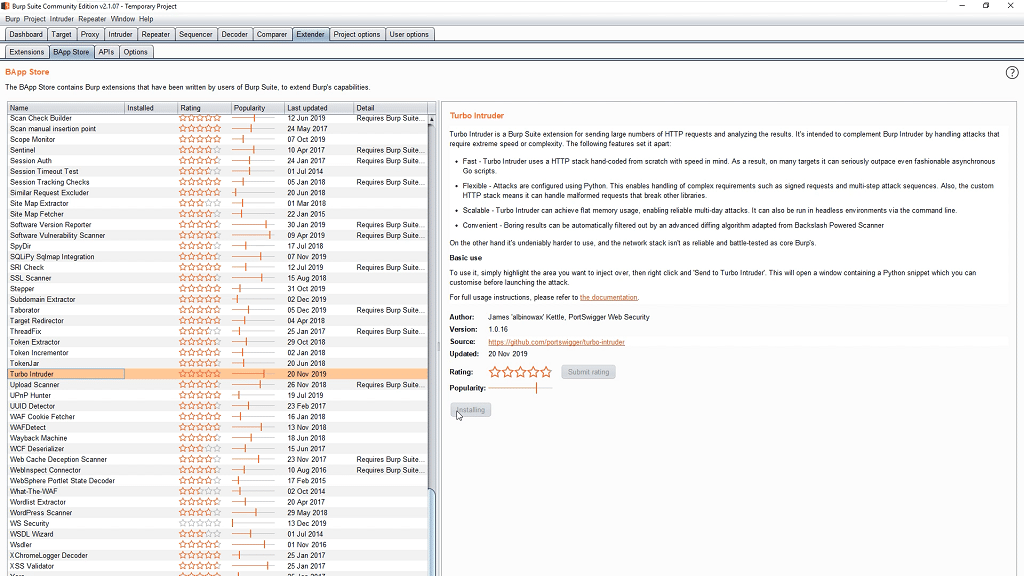
Task: Open the User options tab
Action: 409,35
